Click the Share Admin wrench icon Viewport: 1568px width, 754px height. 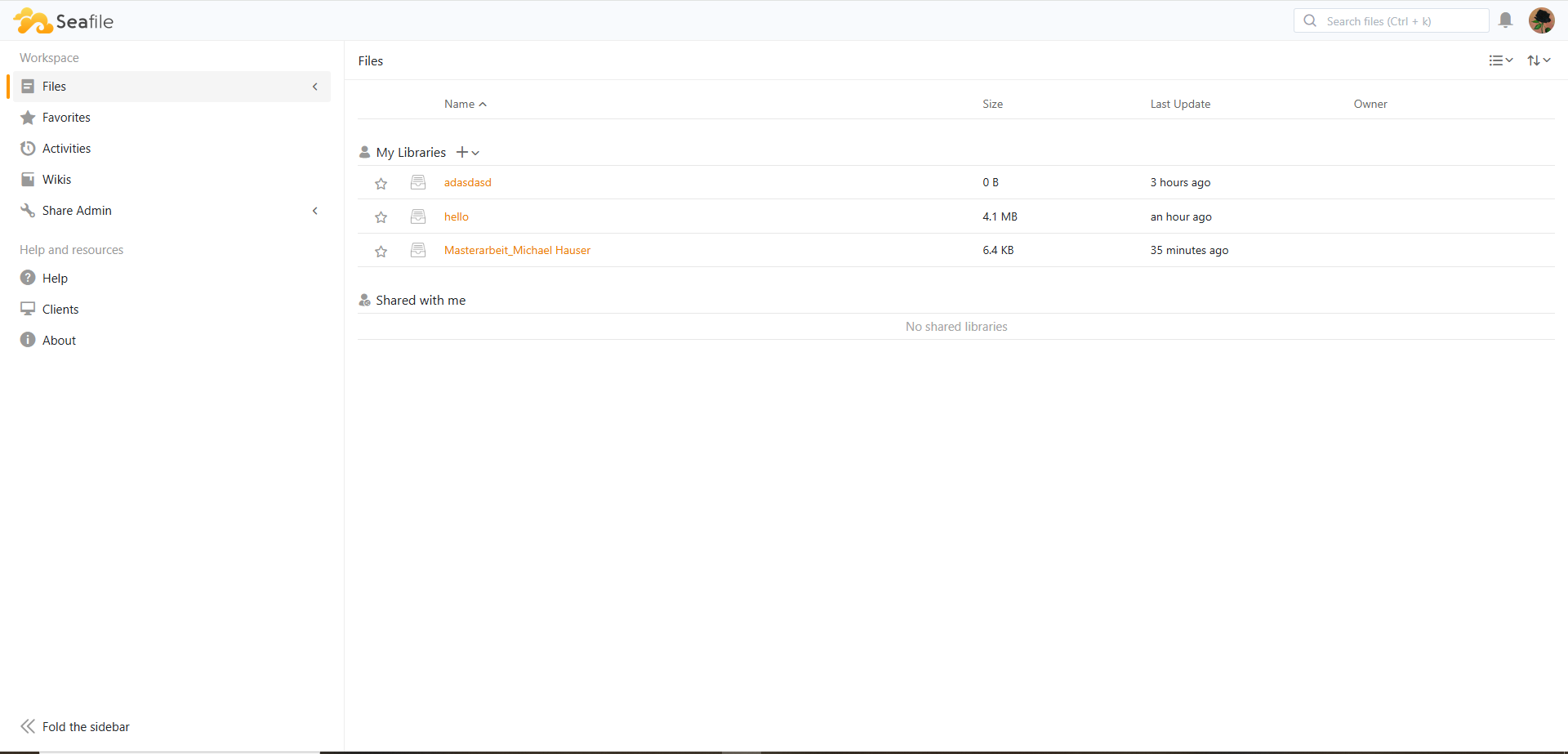pyautogui.click(x=28, y=211)
